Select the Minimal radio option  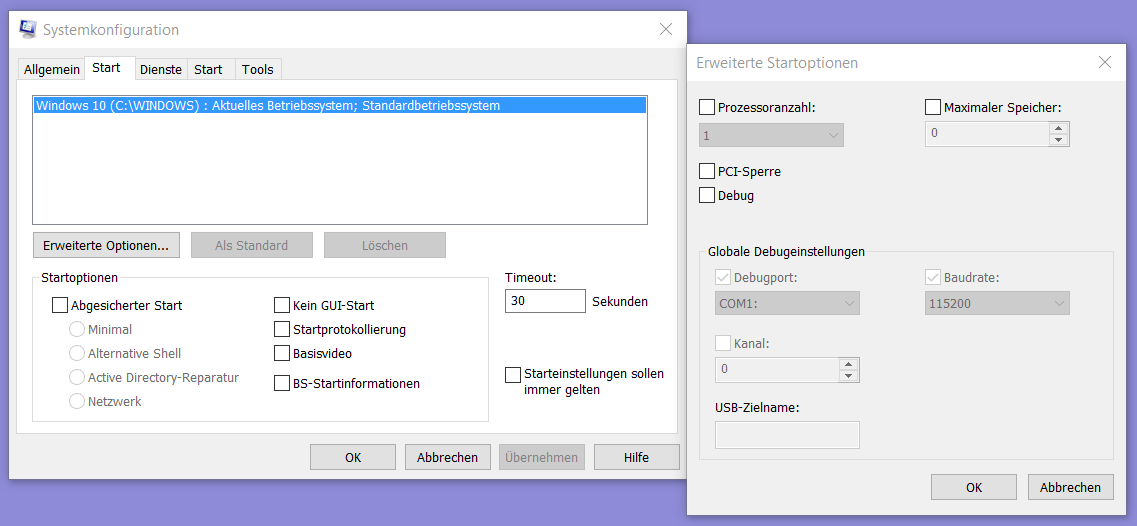[76, 329]
